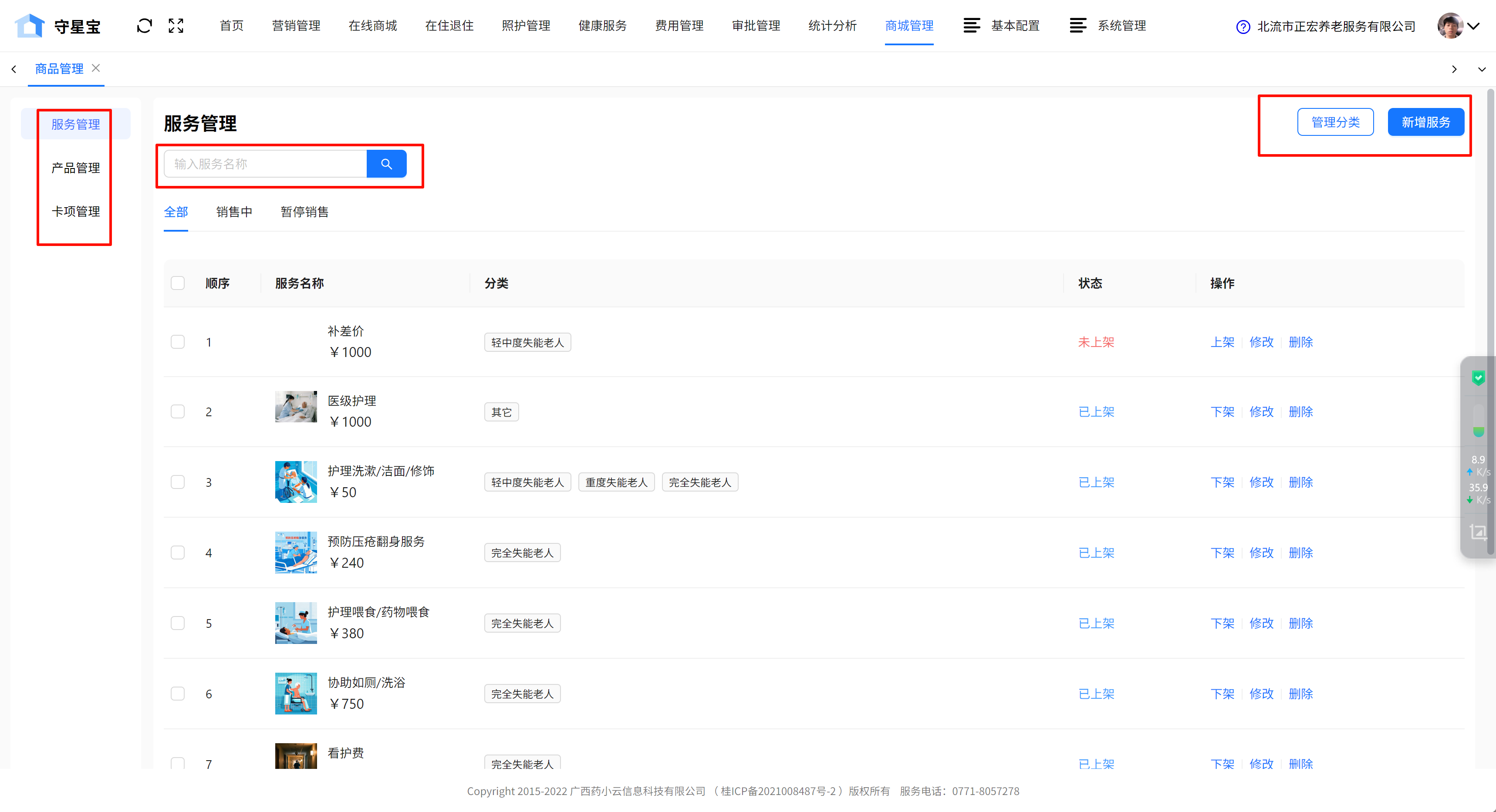Viewport: 1496px width, 812px height.
Task: Check the select-all checkbox in table header
Action: pyautogui.click(x=178, y=283)
